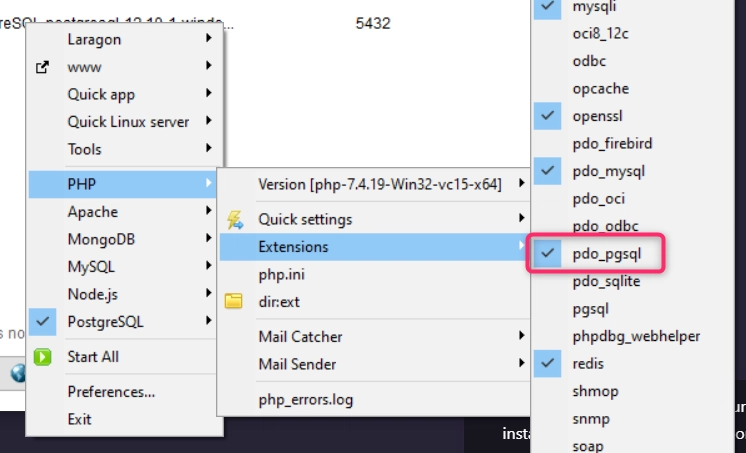Expand the MongoDB submenu arrow
The width and height of the screenshot is (746, 453).
208,238
